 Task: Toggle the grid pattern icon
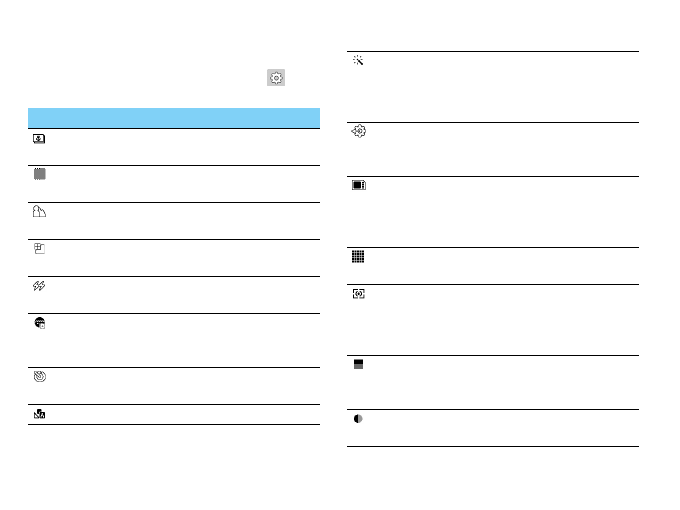point(358,257)
